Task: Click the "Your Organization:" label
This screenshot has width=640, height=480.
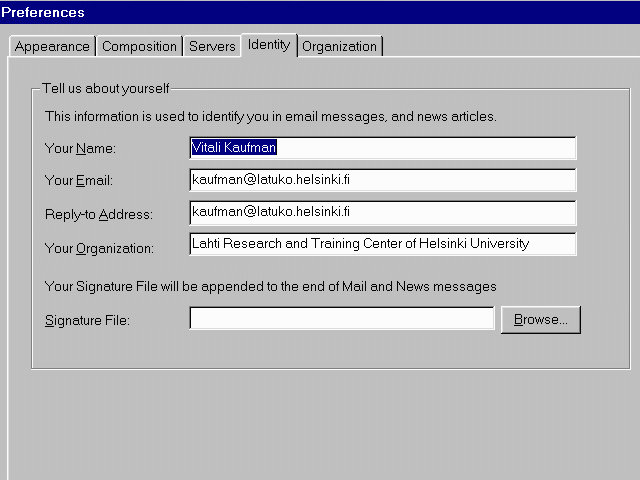Action: [x=99, y=248]
